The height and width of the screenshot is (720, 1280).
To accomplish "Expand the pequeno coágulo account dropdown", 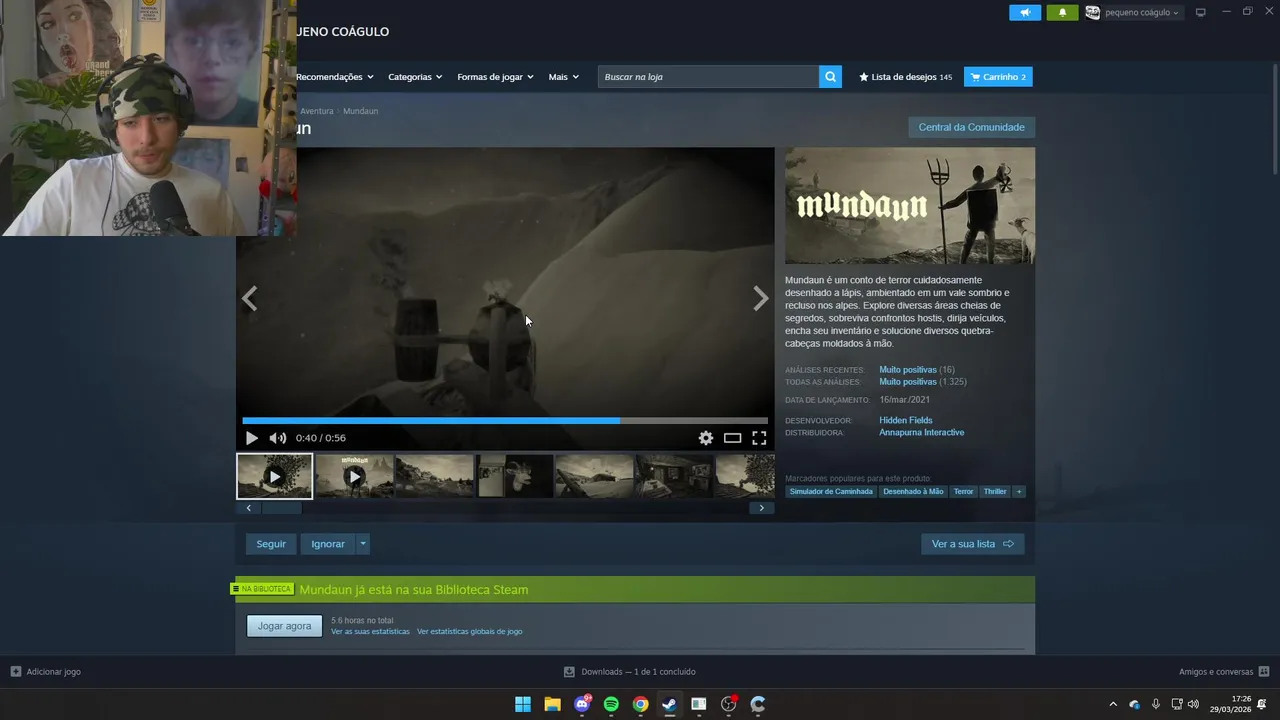I will click(1141, 13).
